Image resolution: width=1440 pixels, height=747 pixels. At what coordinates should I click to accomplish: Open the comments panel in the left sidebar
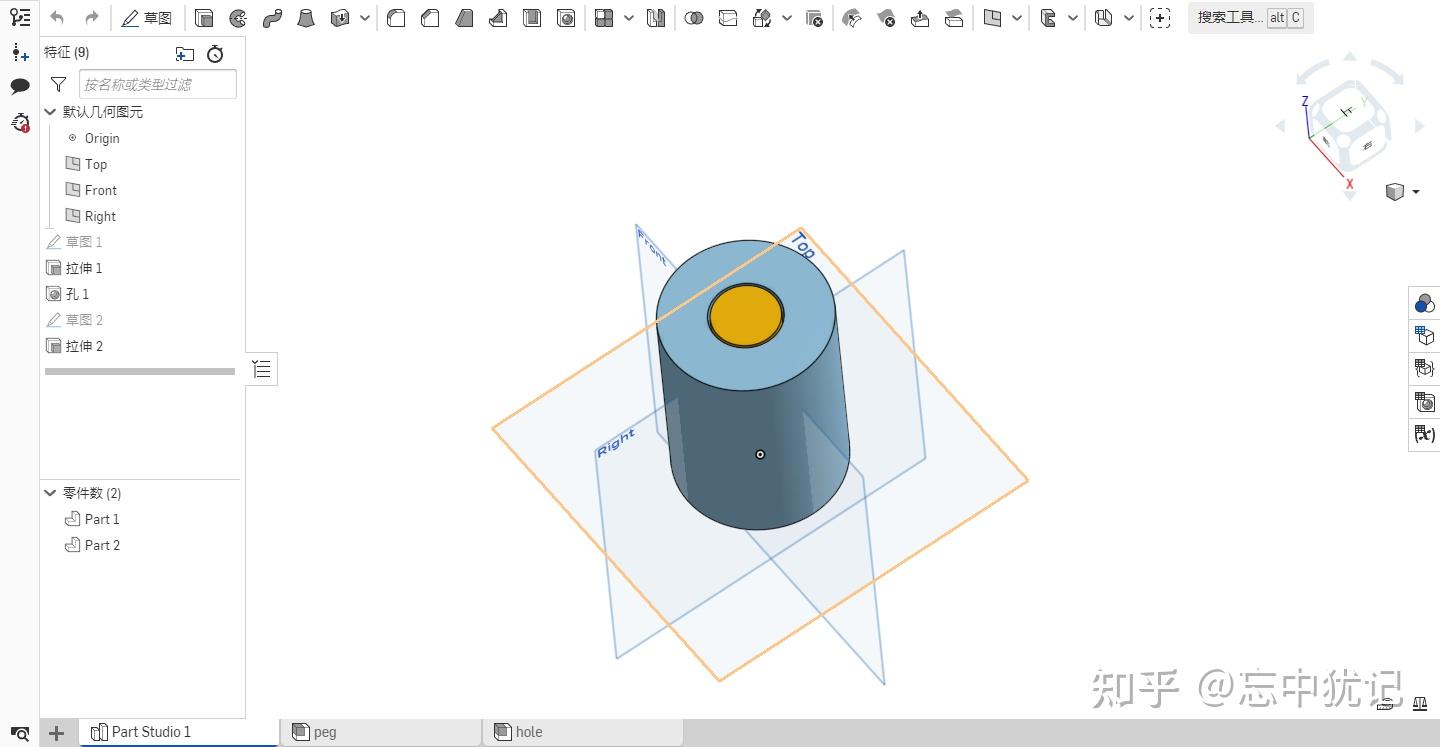pos(20,87)
